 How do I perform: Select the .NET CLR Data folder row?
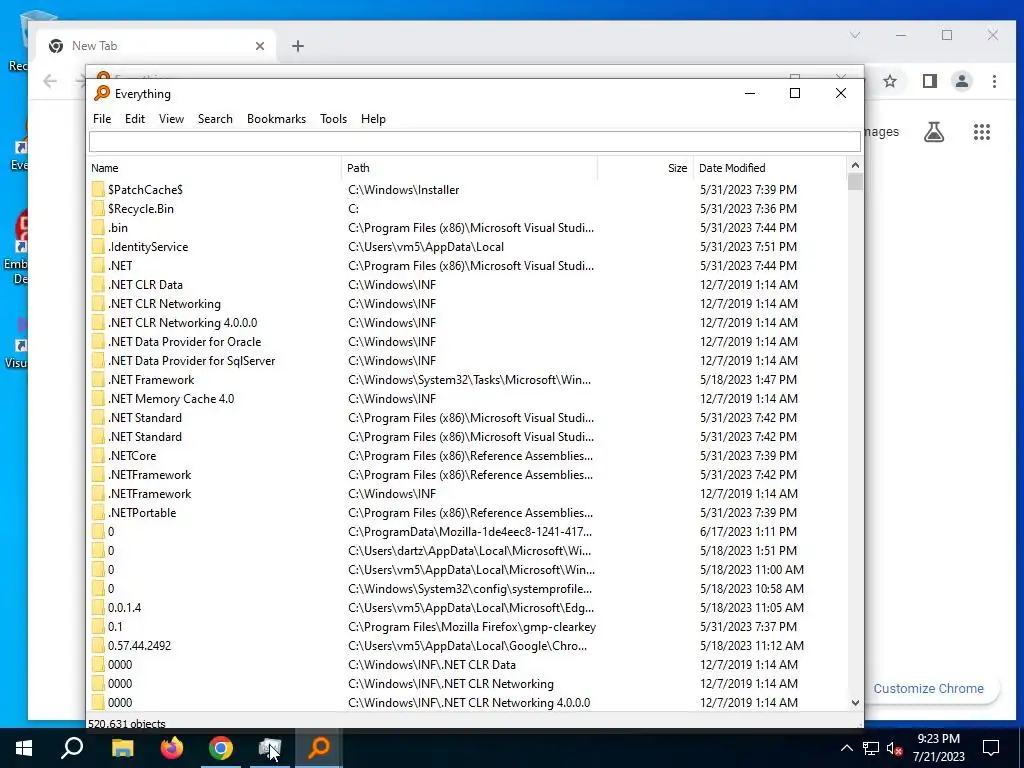[x=468, y=285]
